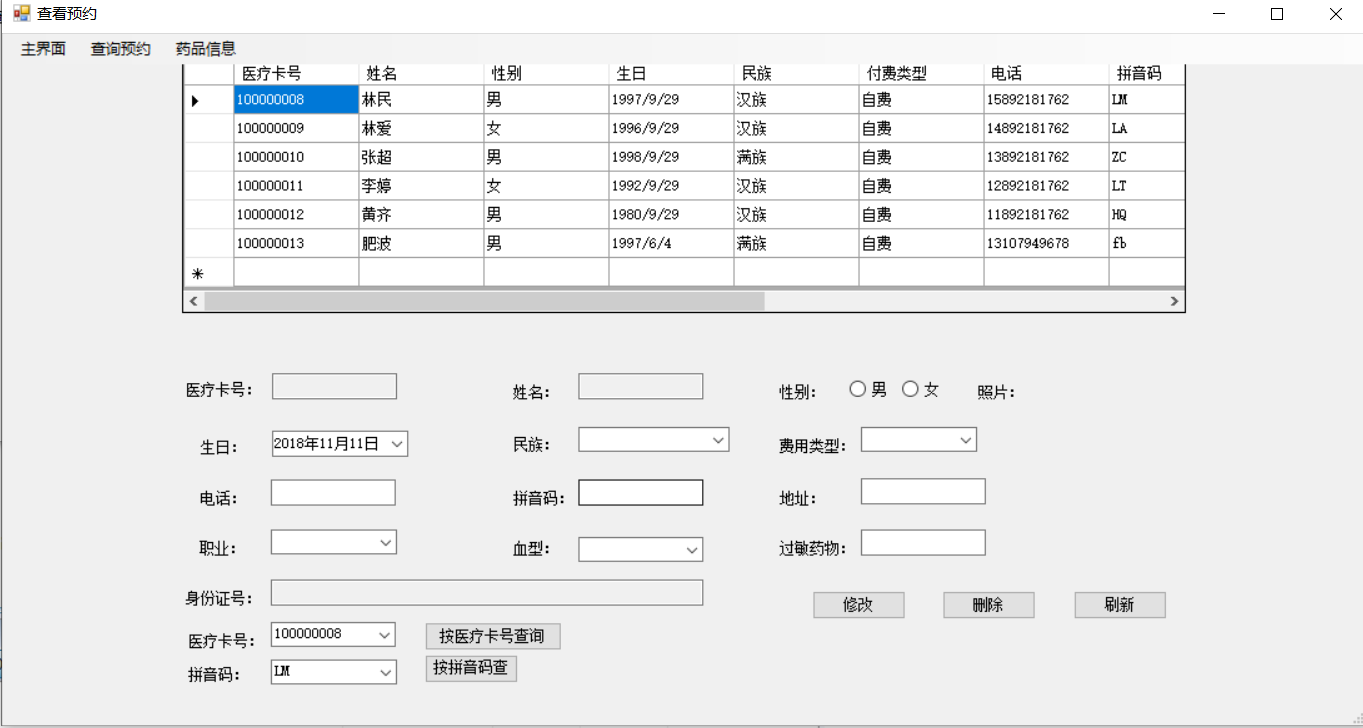
Task: Select cell 100000008 in the grid
Action: (296, 100)
